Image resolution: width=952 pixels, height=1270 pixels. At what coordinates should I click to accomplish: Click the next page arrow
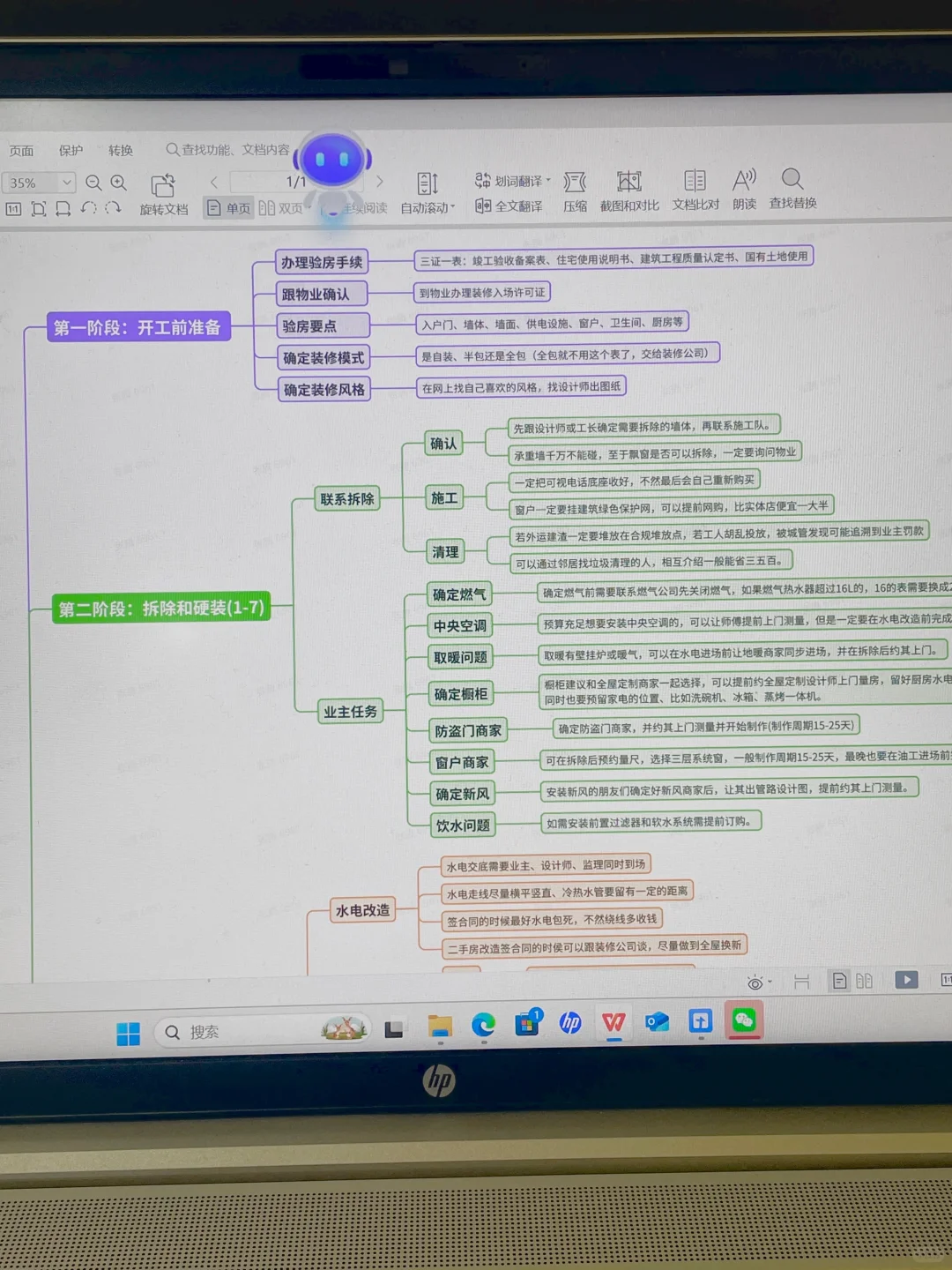pyautogui.click(x=380, y=181)
